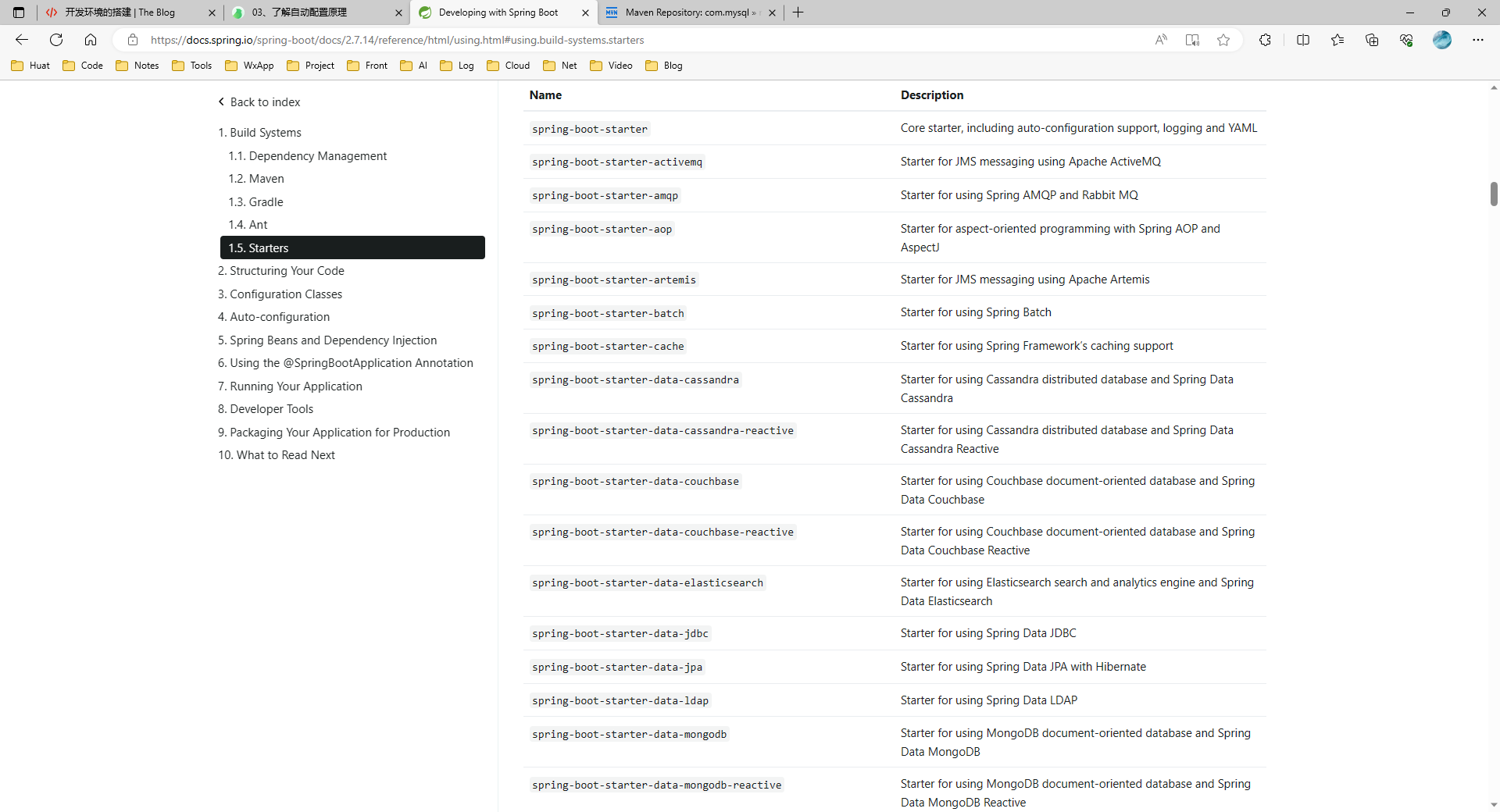Open browser Extensions puzzle icon

click(1265, 40)
